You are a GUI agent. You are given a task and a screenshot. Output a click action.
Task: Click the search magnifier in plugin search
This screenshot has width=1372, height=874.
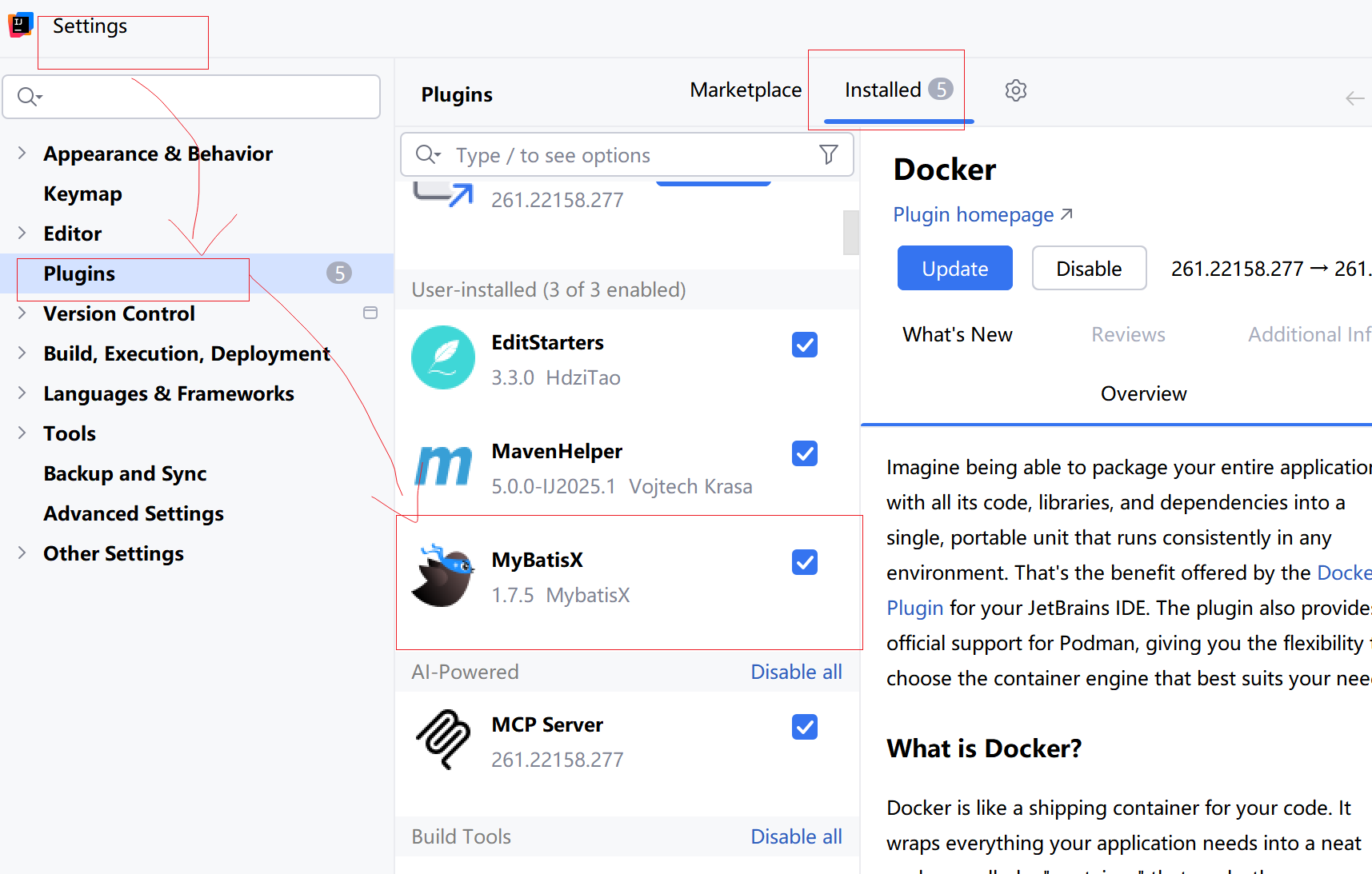click(x=428, y=154)
